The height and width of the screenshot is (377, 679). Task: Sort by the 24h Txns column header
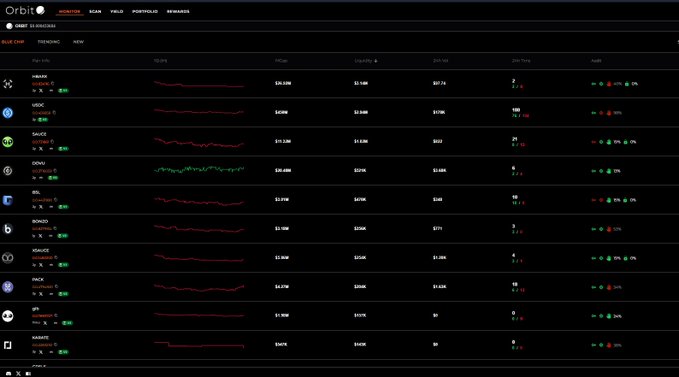coord(521,61)
